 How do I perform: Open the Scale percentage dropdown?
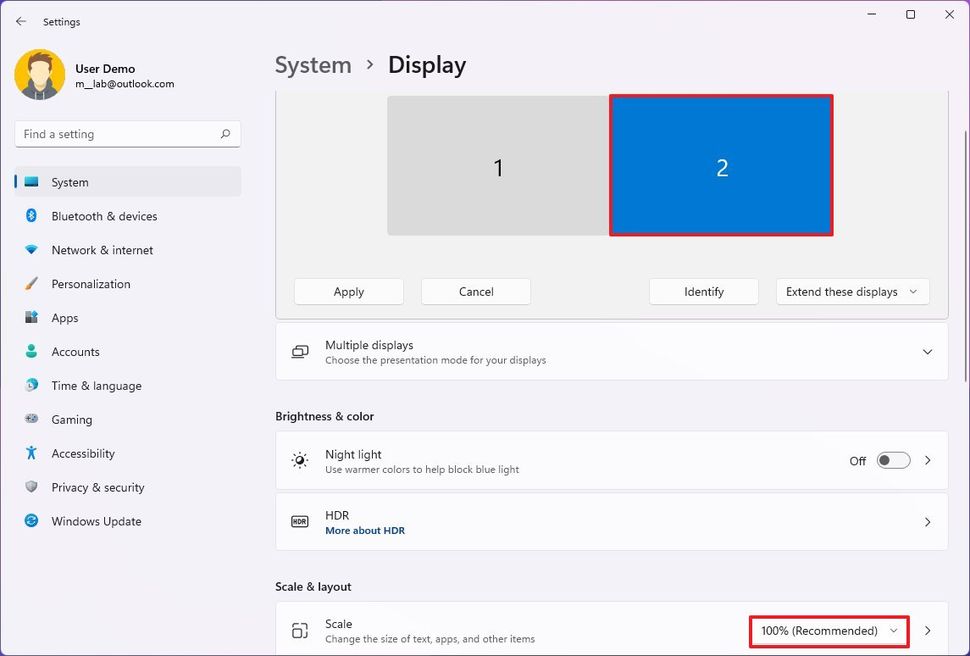pos(828,631)
